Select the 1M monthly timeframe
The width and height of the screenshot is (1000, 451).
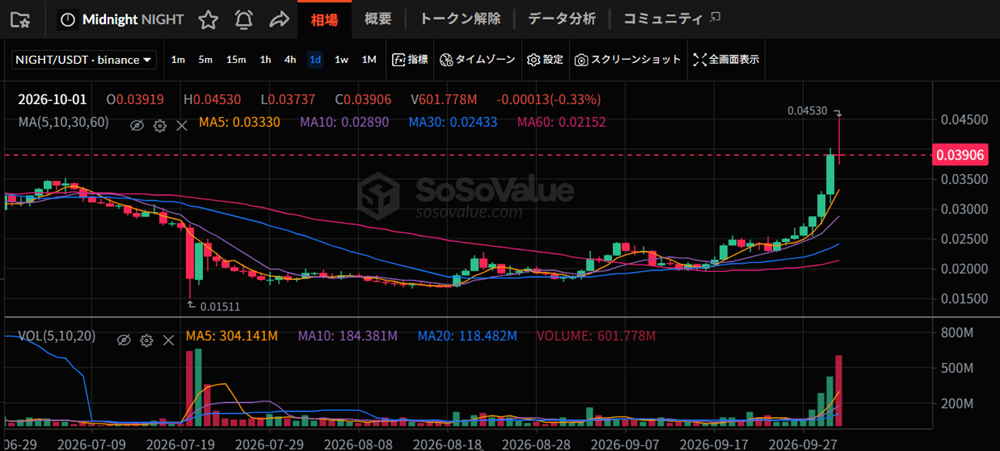coord(369,60)
